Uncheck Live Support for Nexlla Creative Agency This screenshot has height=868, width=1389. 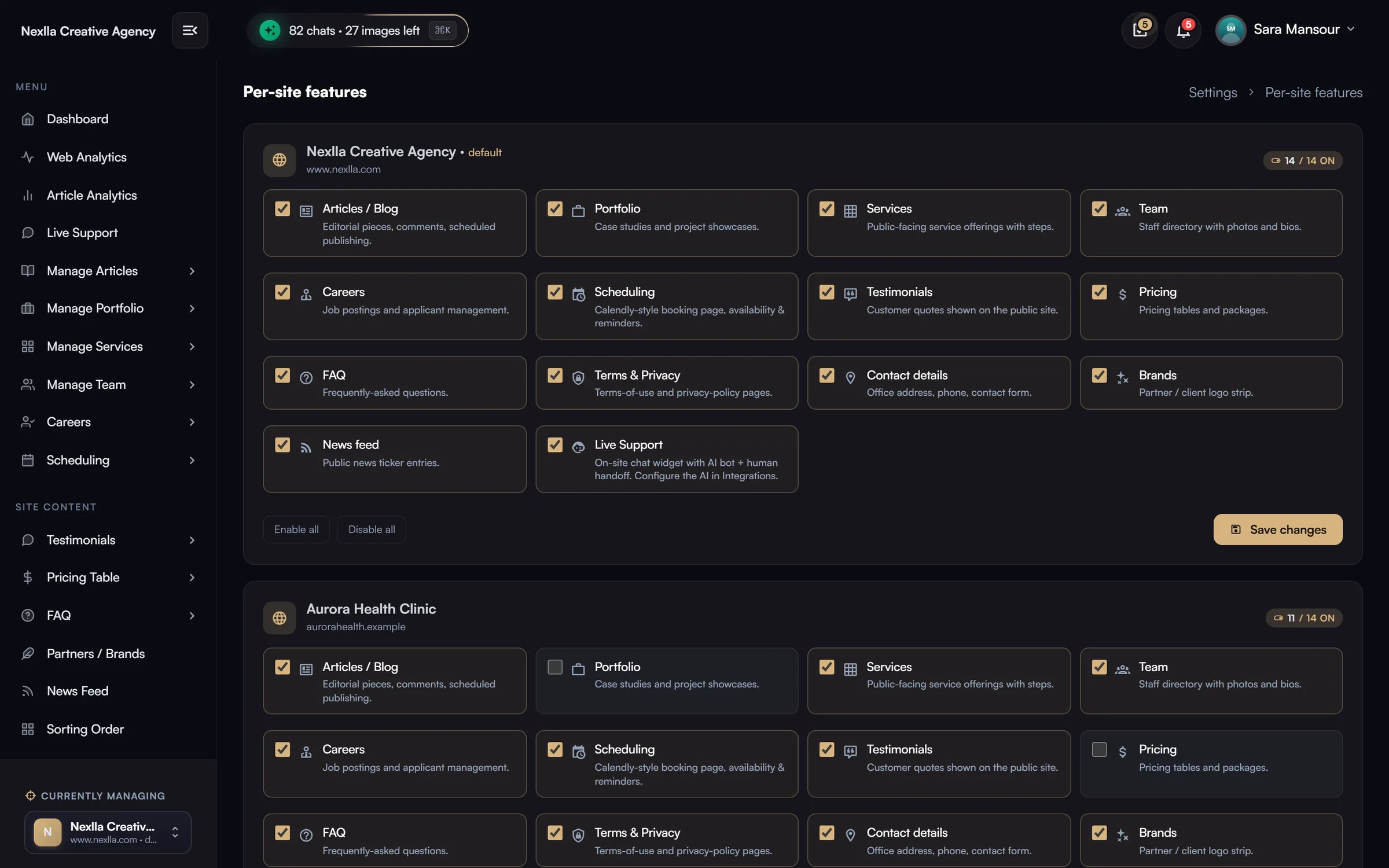tap(555, 444)
